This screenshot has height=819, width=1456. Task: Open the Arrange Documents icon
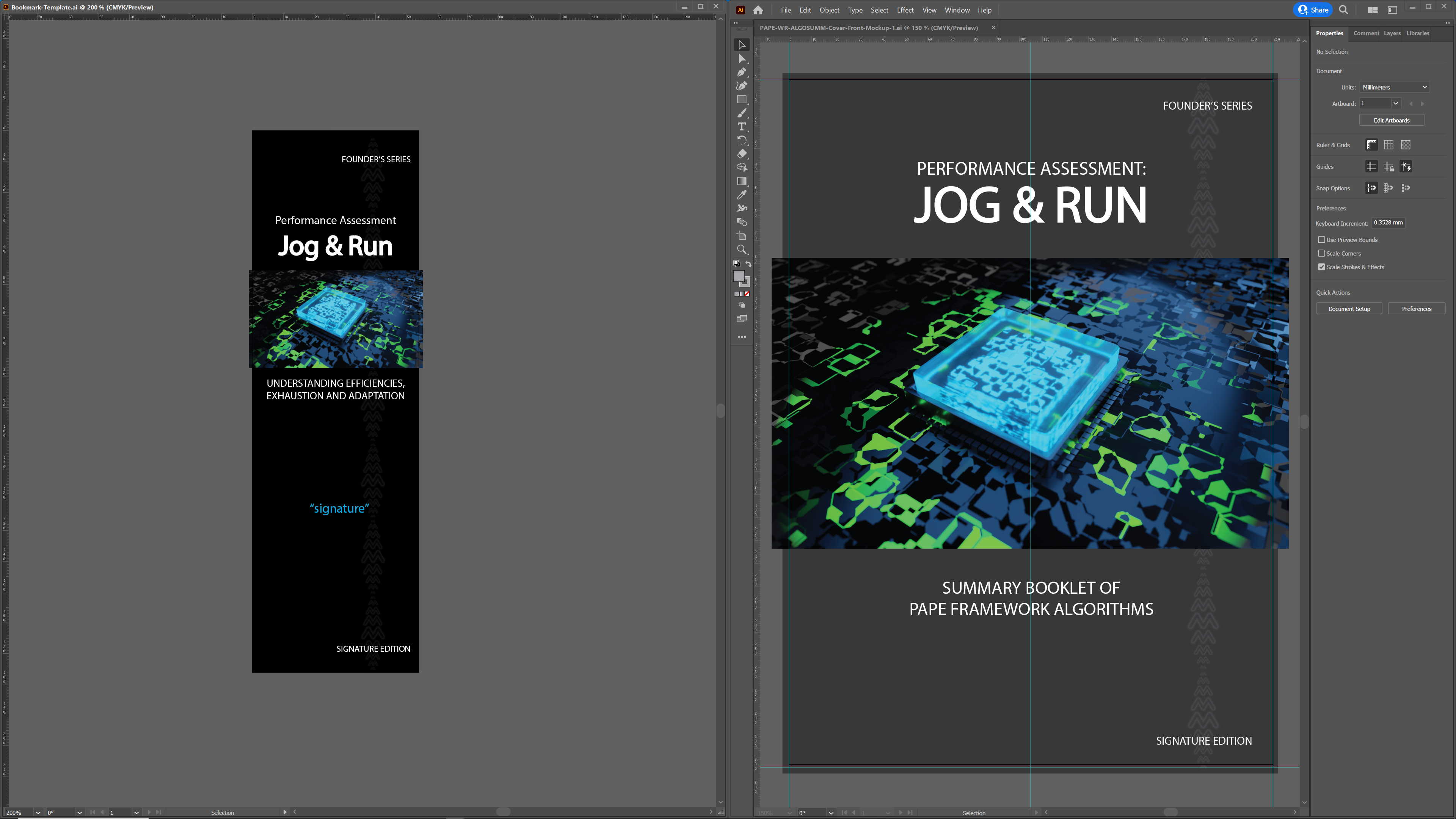coord(1372,10)
